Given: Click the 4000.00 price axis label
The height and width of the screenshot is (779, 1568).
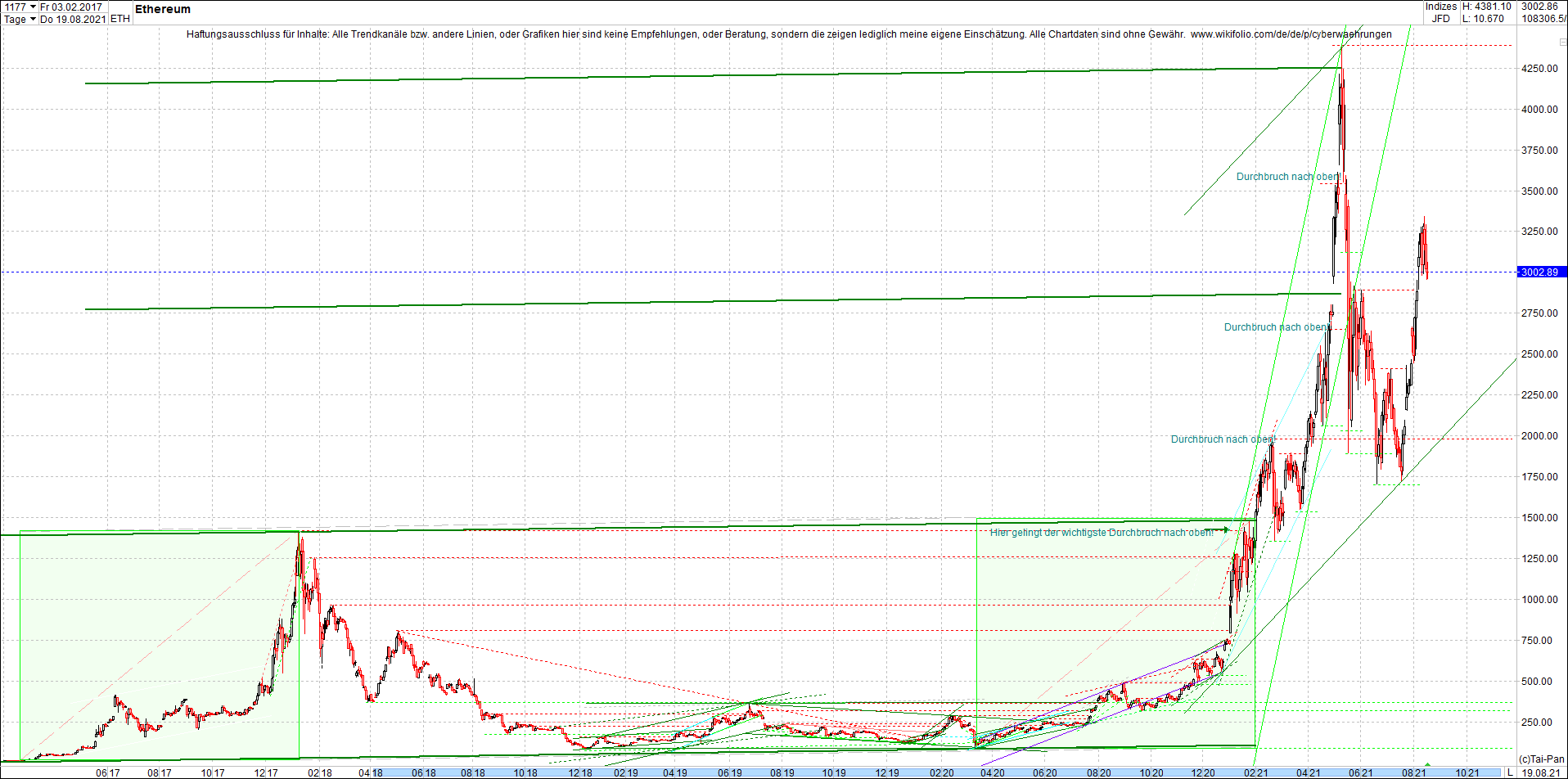Looking at the screenshot, I should [1539, 109].
